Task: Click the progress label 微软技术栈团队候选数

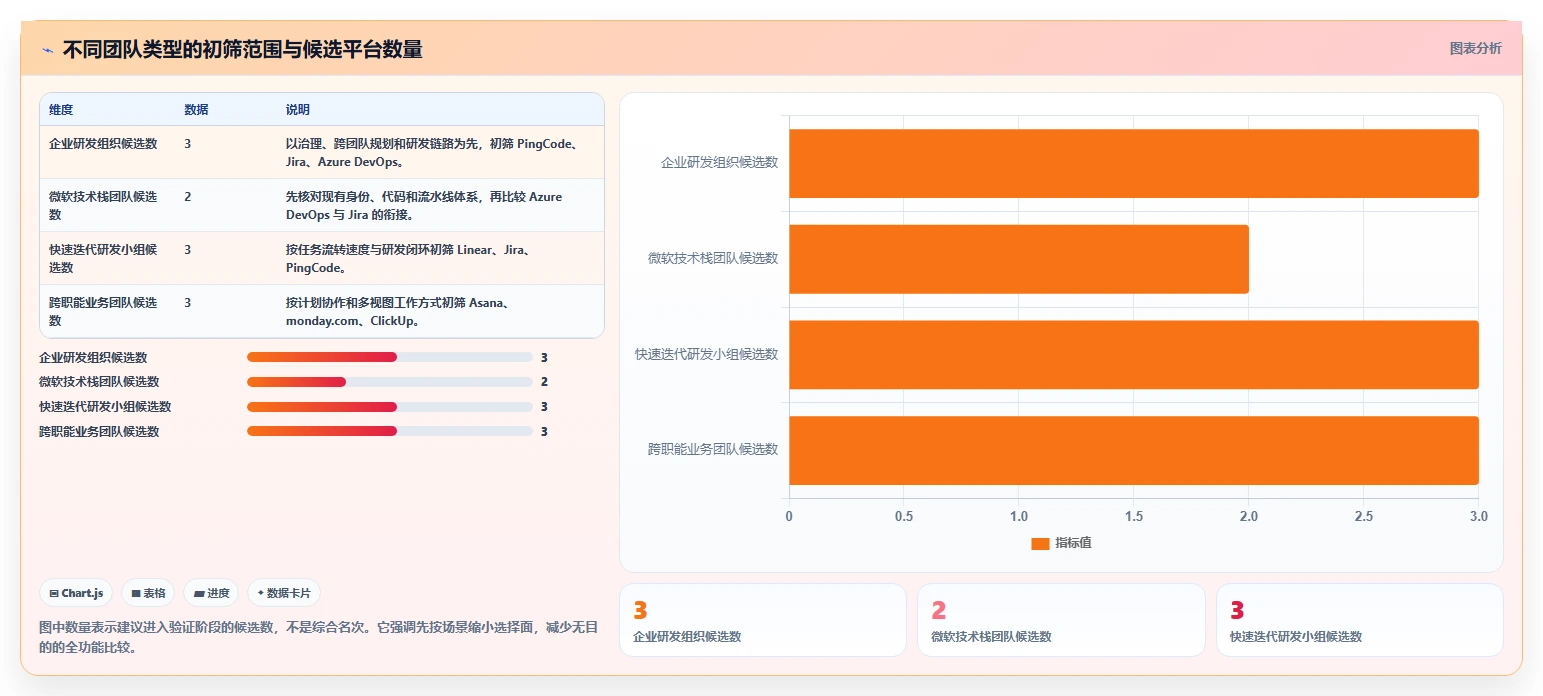Action: coord(99,382)
